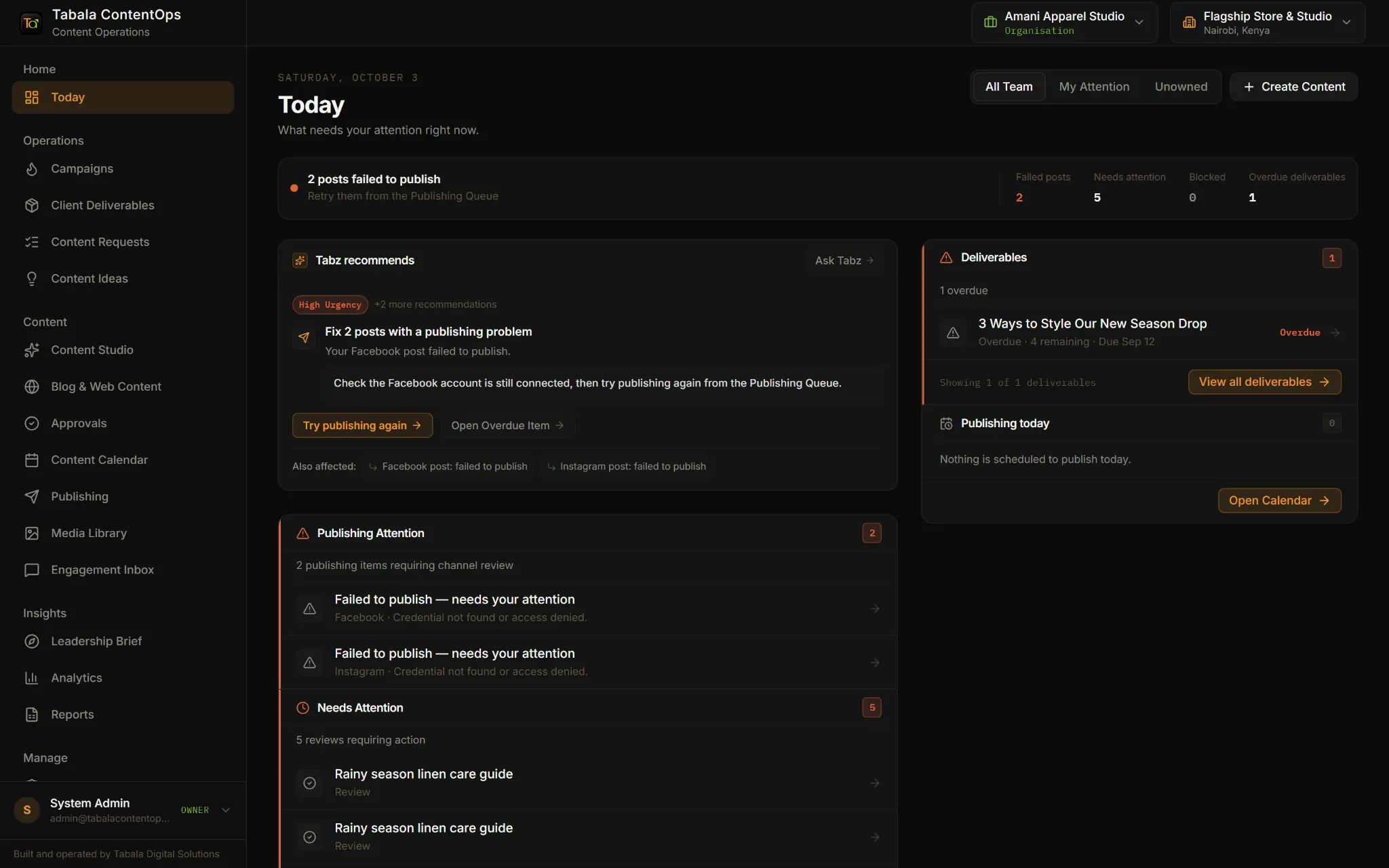Click the Blog & Web Content globe icon
This screenshot has width=1389, height=868.
coord(31,387)
